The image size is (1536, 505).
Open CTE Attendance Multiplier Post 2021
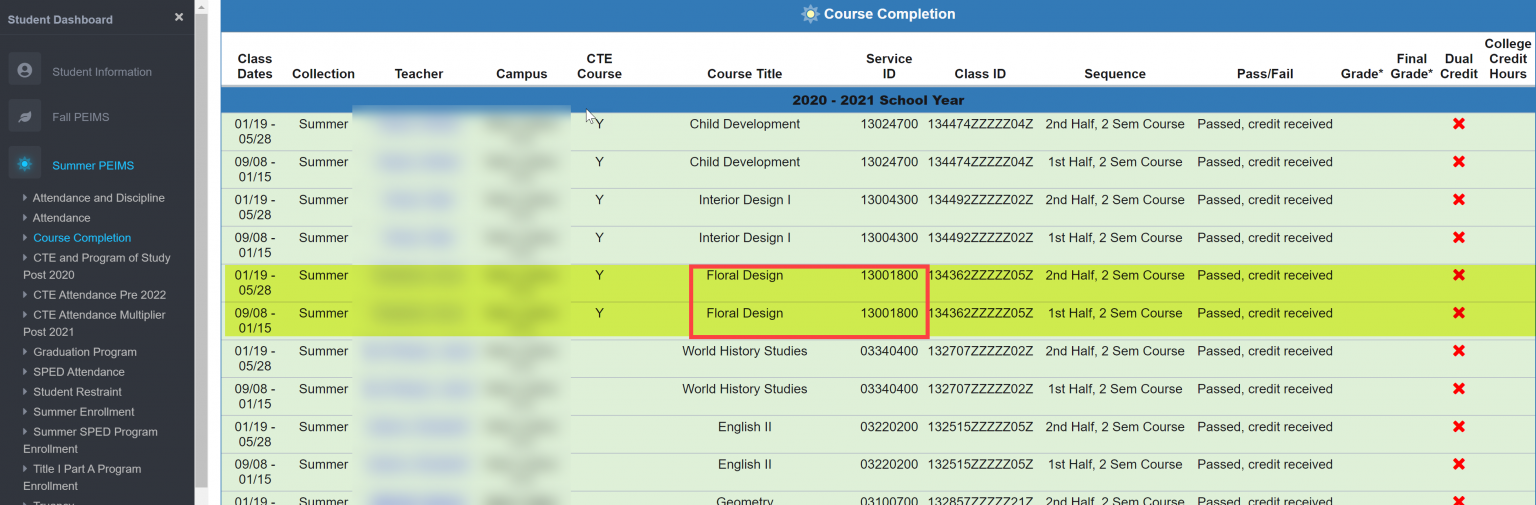click(94, 323)
